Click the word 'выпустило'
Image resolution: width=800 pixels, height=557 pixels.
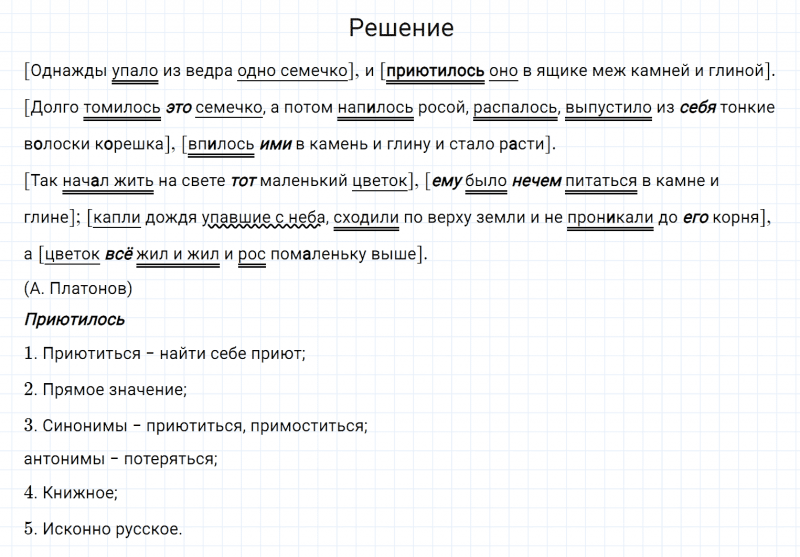click(609, 108)
